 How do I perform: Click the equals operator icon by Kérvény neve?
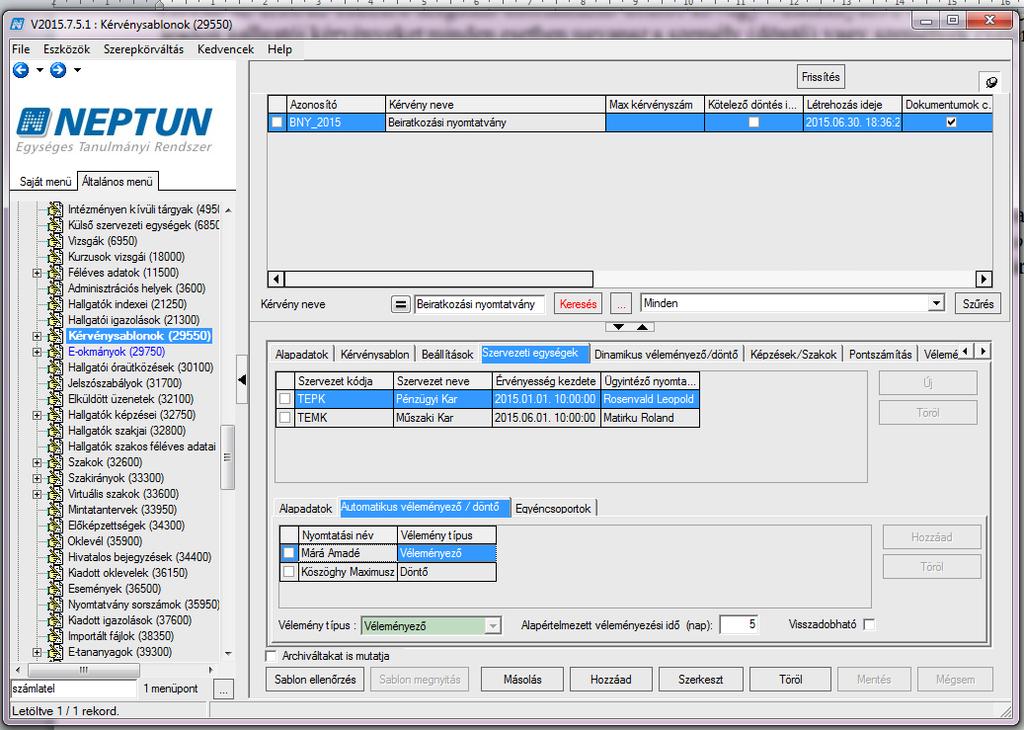pos(400,304)
